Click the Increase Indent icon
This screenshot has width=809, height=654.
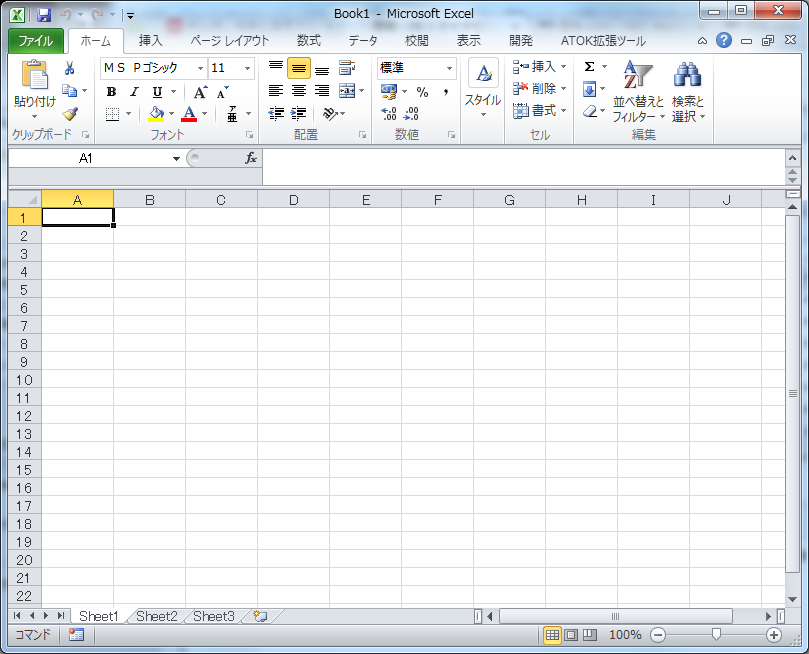click(299, 113)
